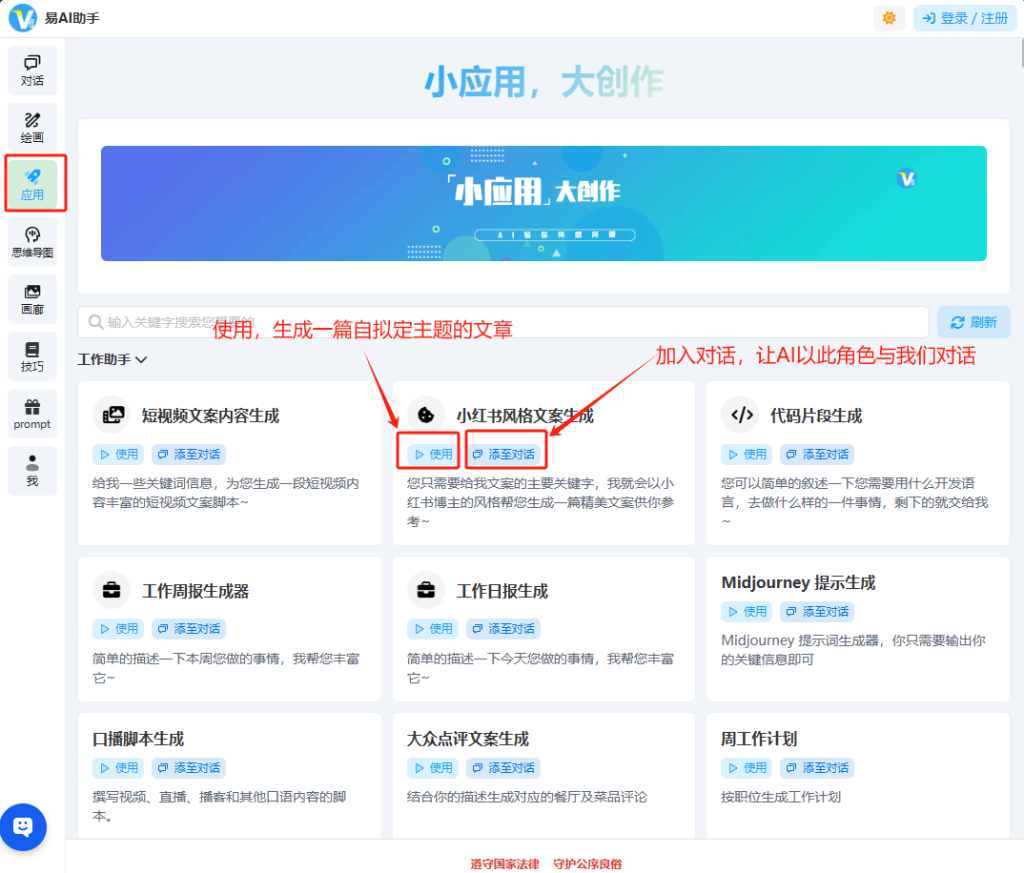Open the prompt gift box icon
1024x873 pixels.
32,414
